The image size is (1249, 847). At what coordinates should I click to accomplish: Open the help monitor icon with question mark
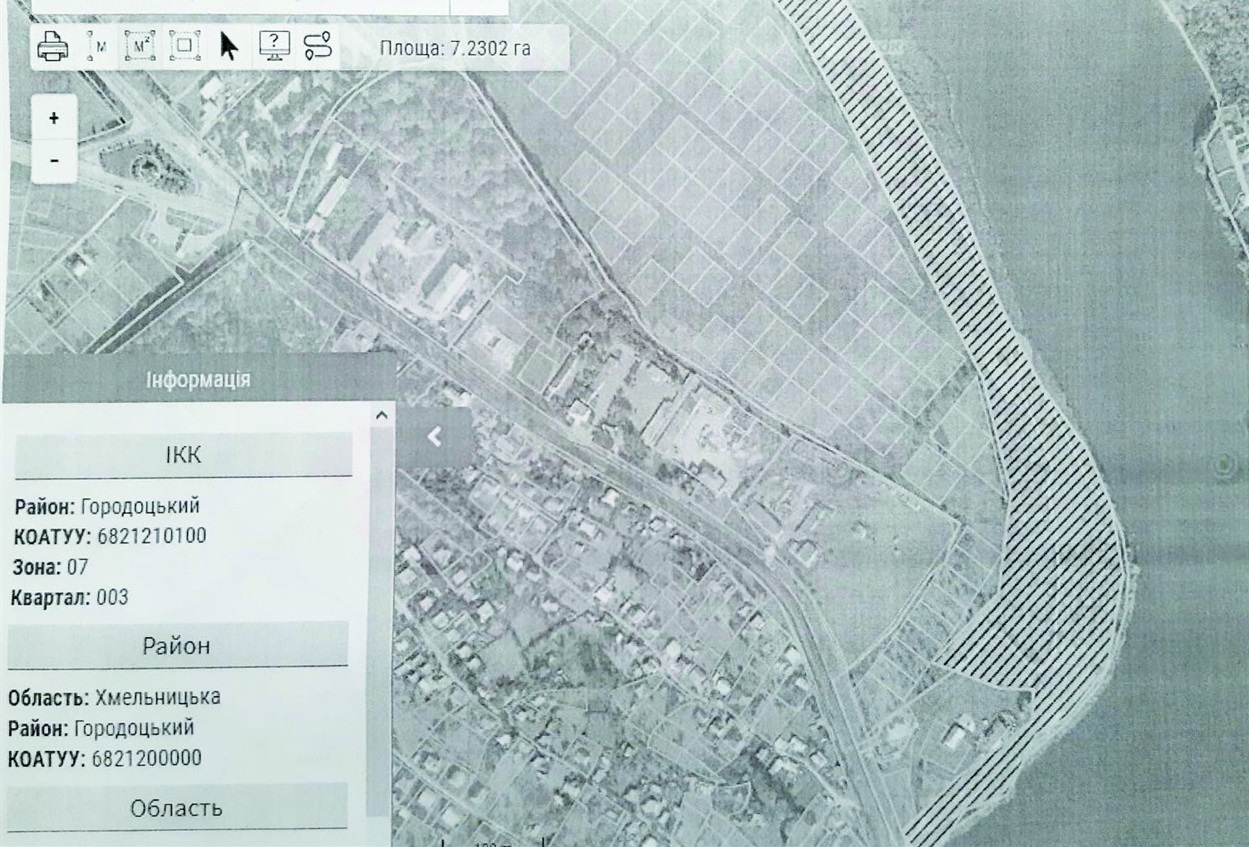274,46
